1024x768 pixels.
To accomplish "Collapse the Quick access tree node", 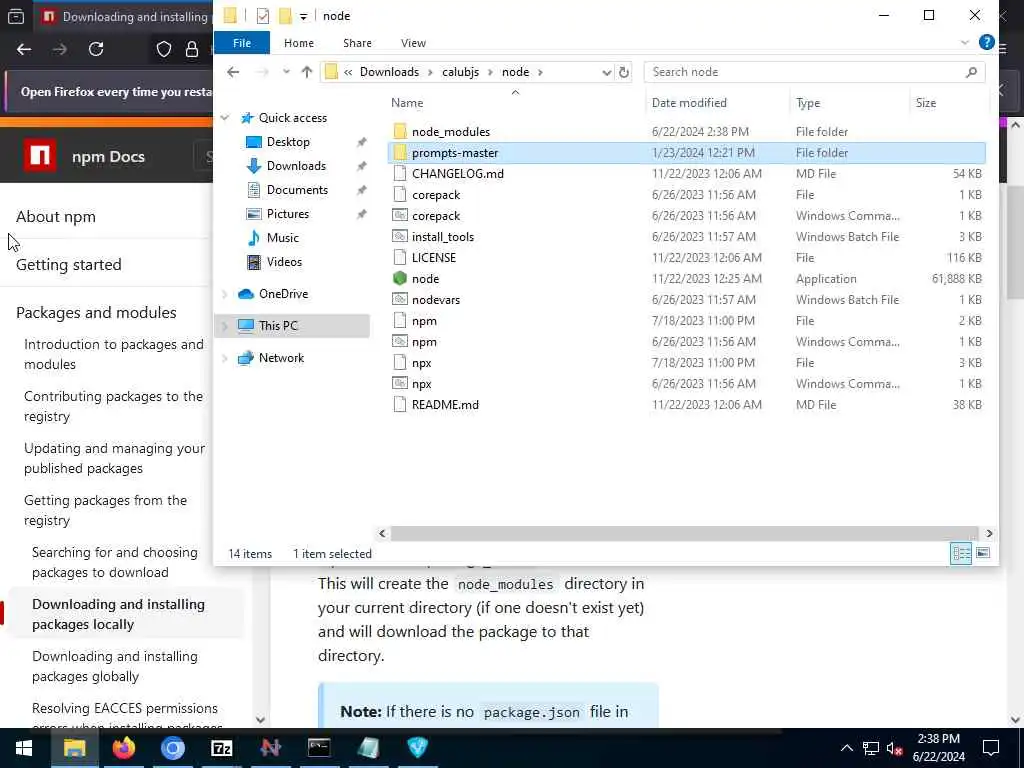I will [x=225, y=118].
